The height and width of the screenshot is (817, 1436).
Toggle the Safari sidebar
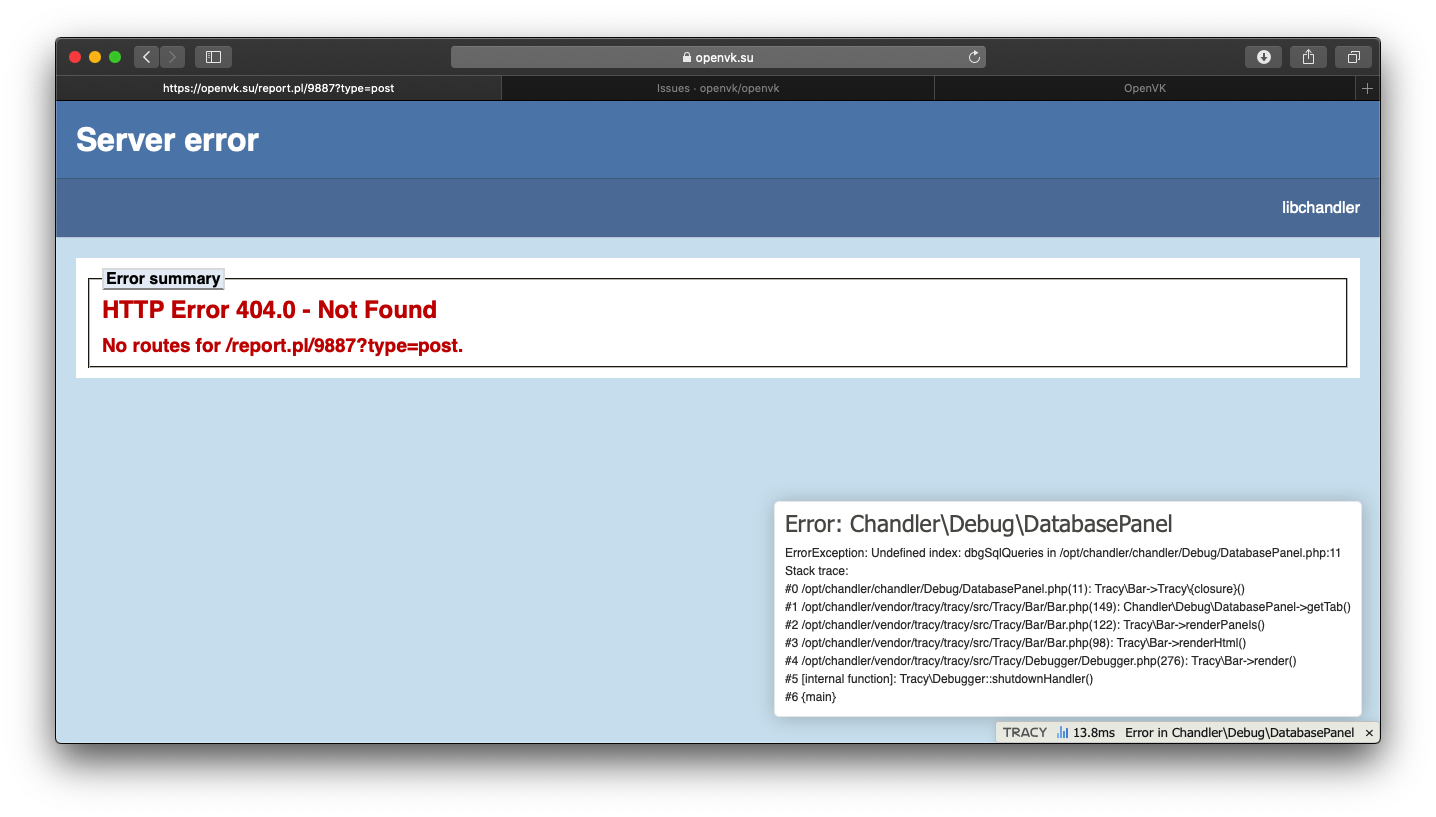coord(213,57)
